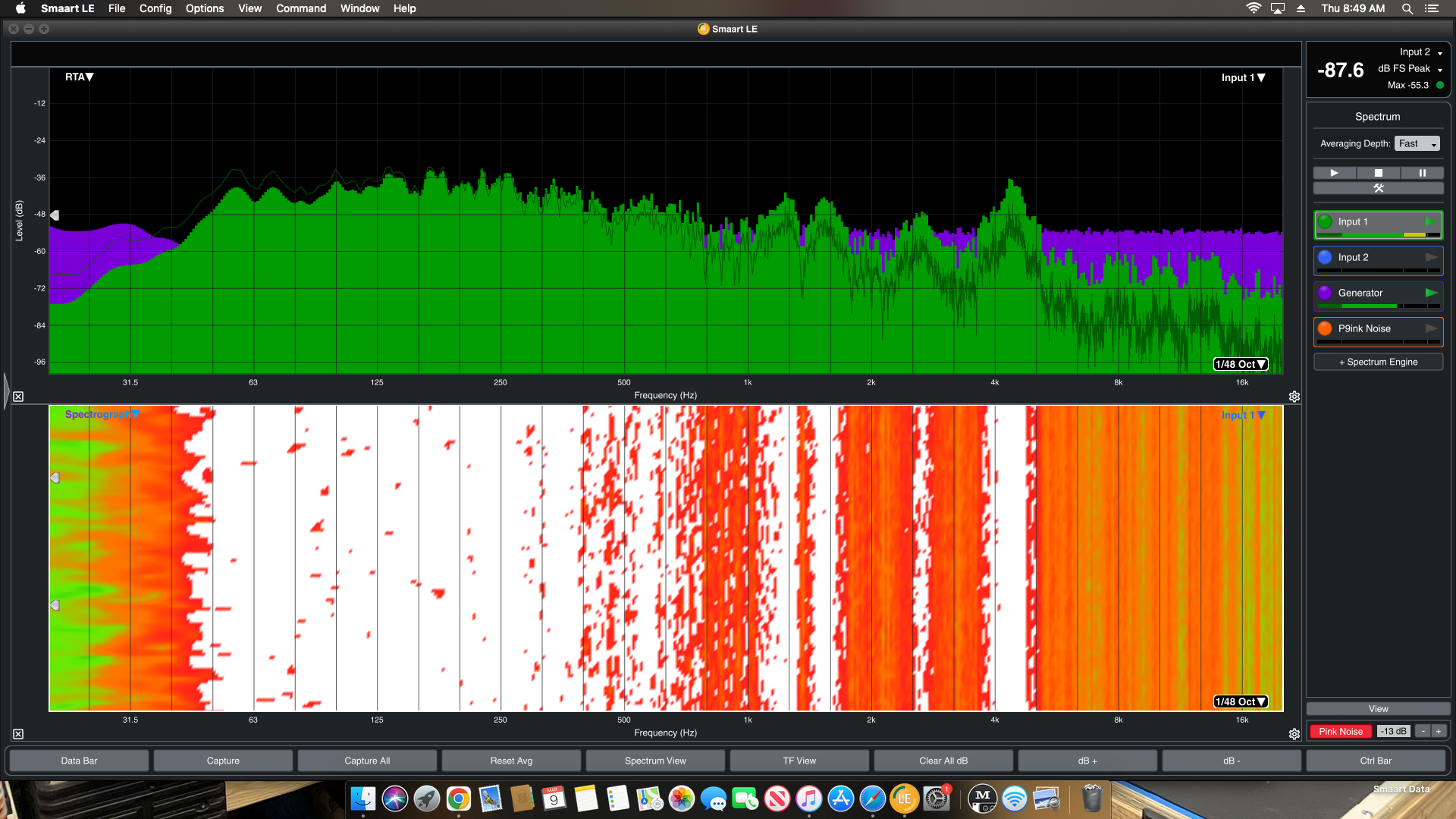Screen dimensions: 1456x819
Task: Click the Ctrl Bar button
Action: tap(1376, 761)
